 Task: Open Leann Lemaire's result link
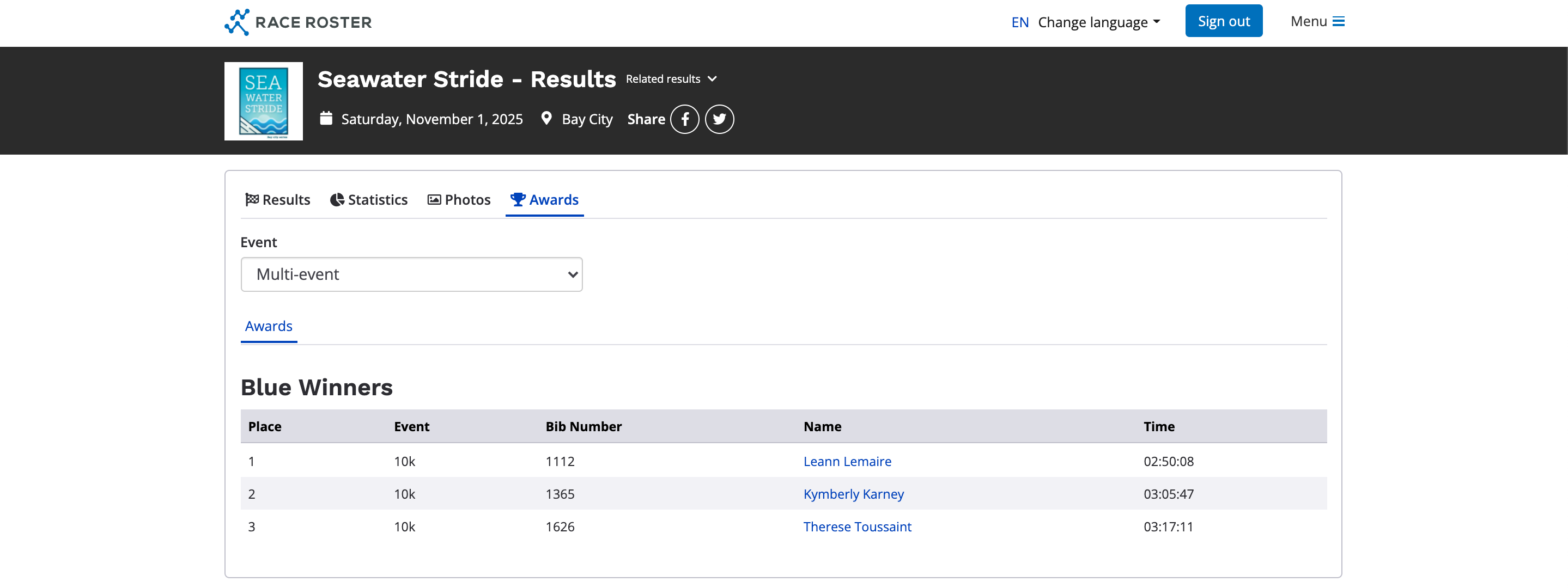(847, 461)
